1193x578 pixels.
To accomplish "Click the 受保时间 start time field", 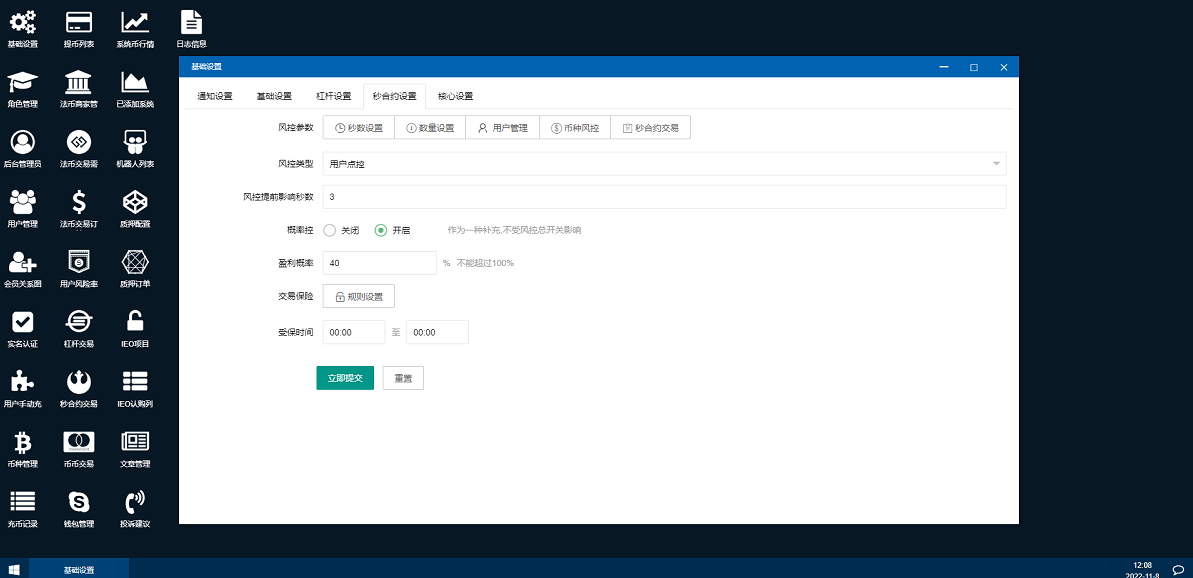I will (x=354, y=332).
